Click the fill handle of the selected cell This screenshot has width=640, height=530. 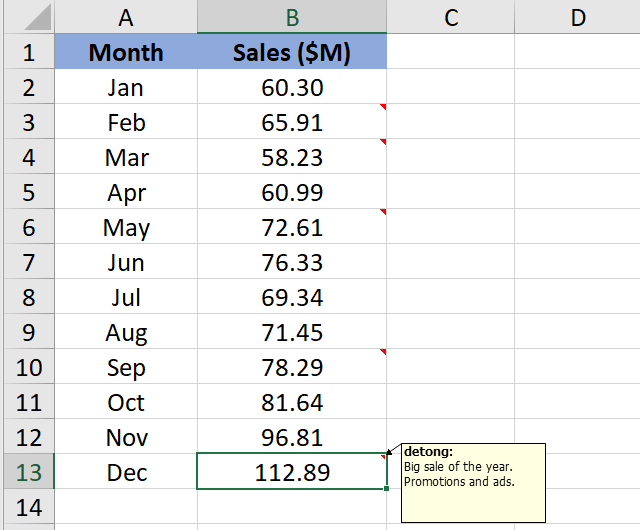(x=386, y=488)
